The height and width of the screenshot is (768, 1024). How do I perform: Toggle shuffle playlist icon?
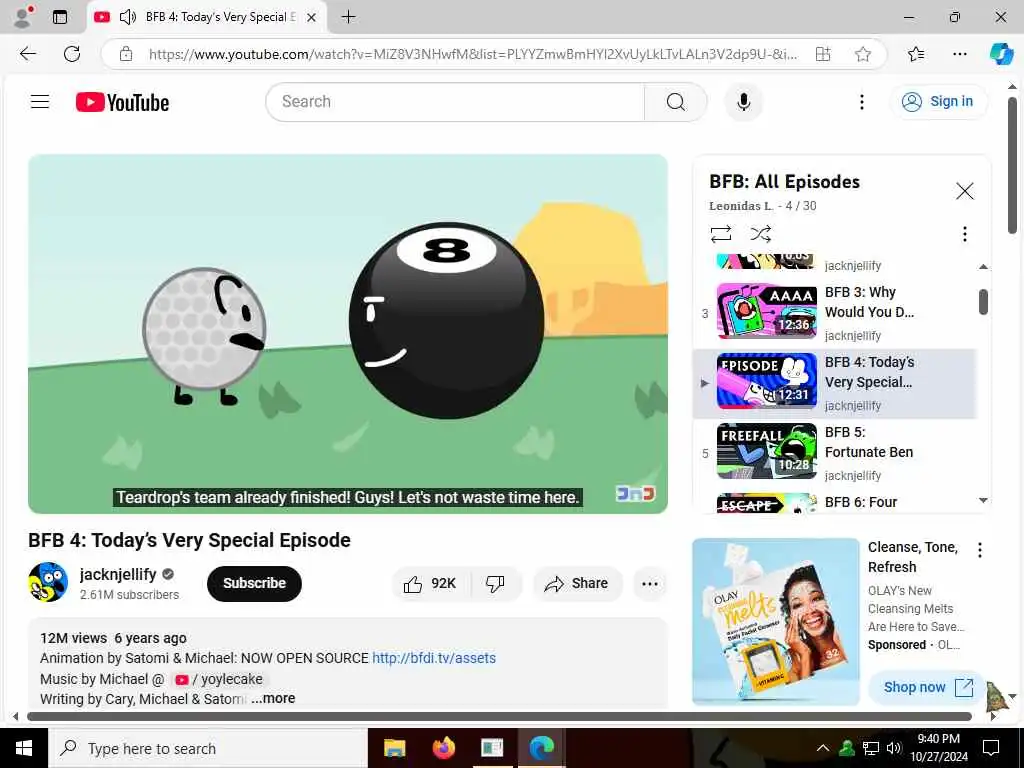761,234
